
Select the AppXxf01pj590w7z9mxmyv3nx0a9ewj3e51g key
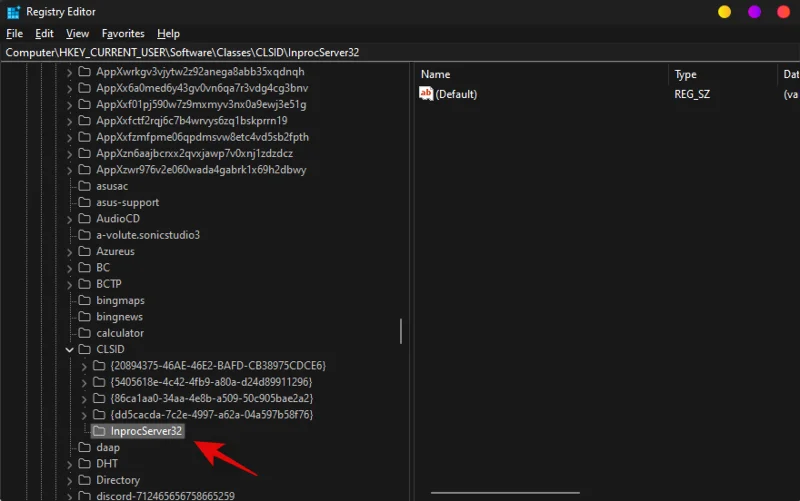(201, 105)
